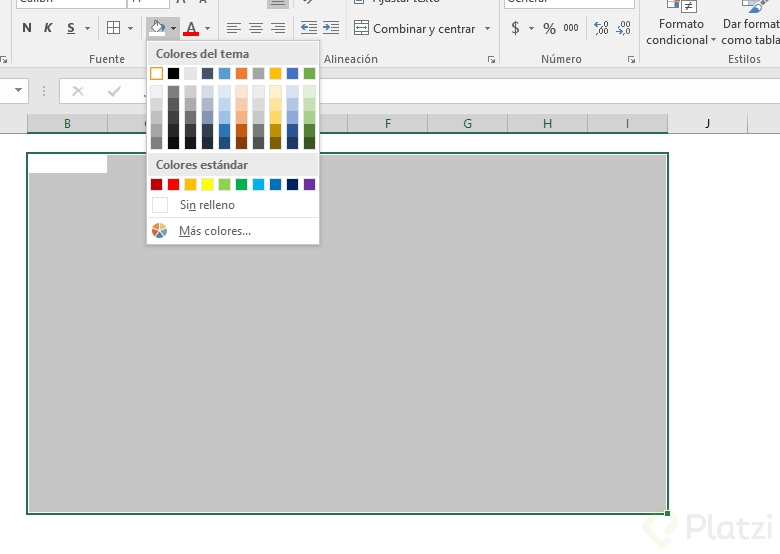This screenshot has width=780, height=554.
Task: Apply thousands separator style (000)
Action: (571, 28)
